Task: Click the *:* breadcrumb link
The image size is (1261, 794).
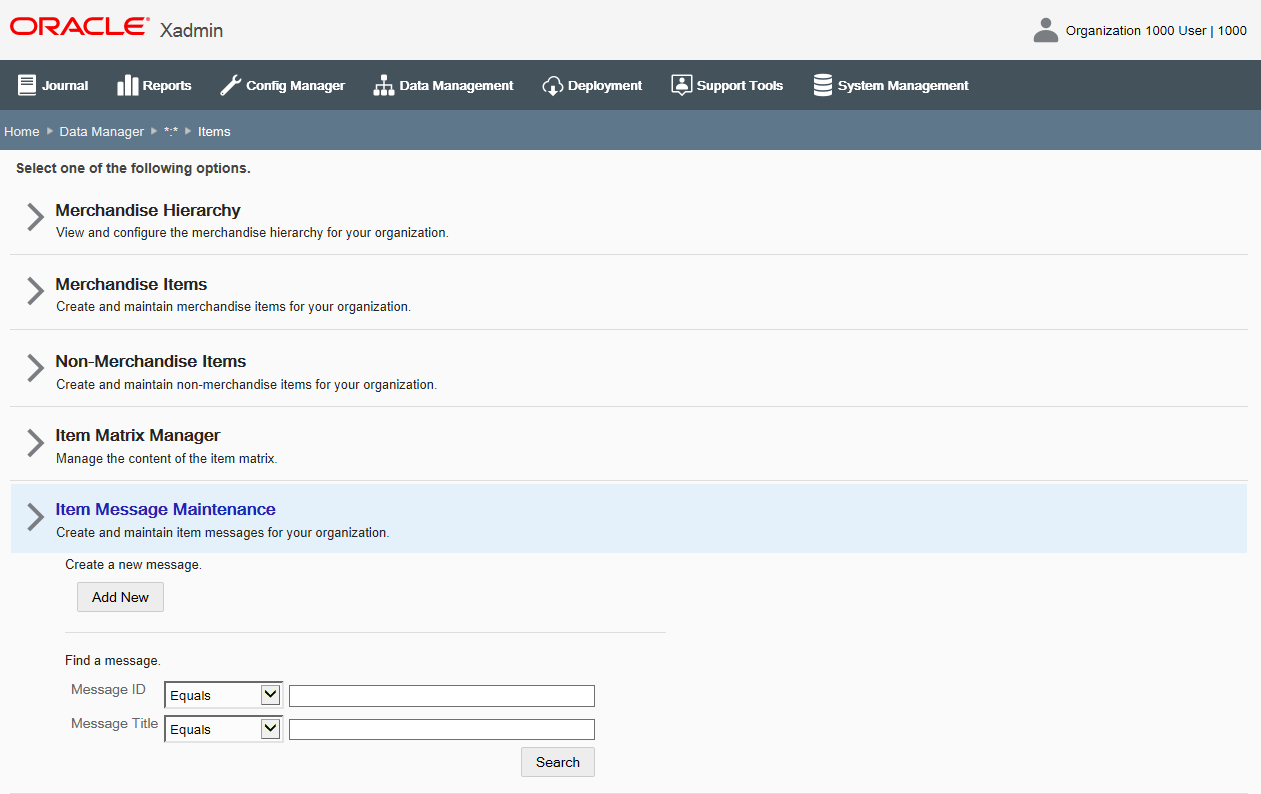Action: (x=171, y=131)
